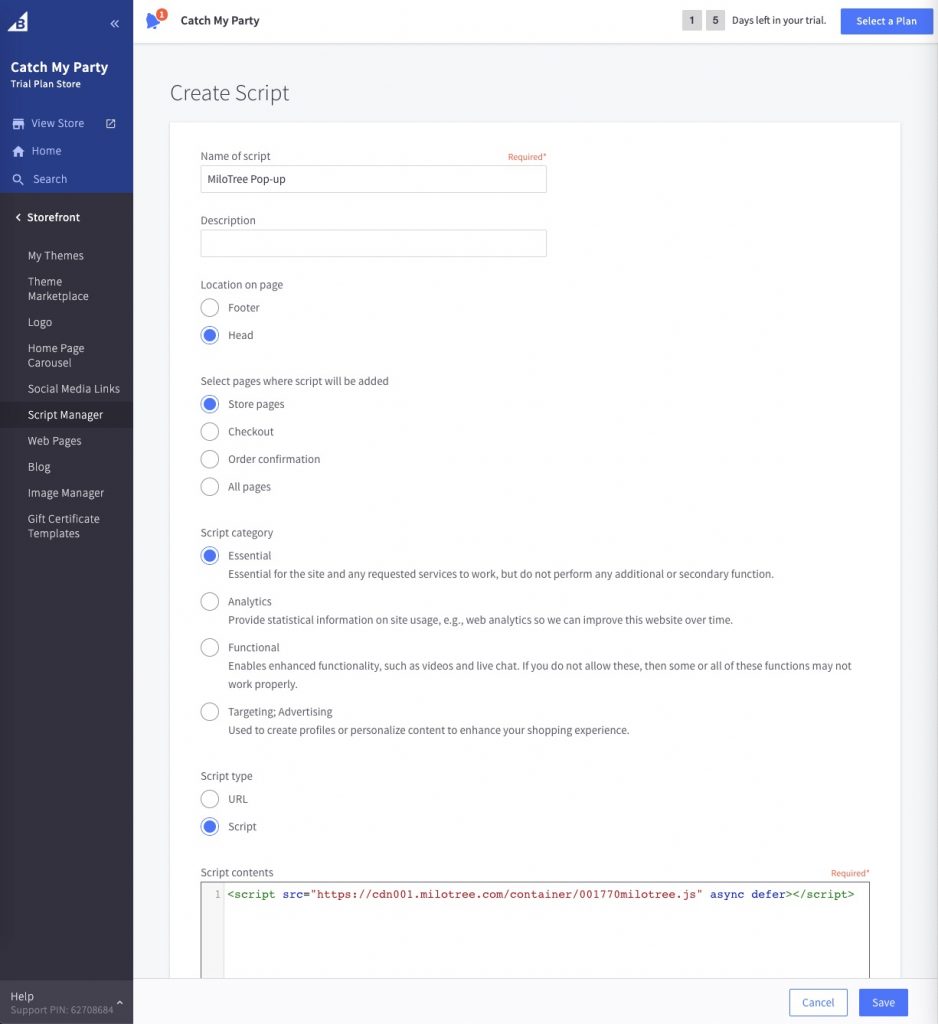Save the MiloTree Pop-up script
938x1024 pixels.
[882, 1002]
